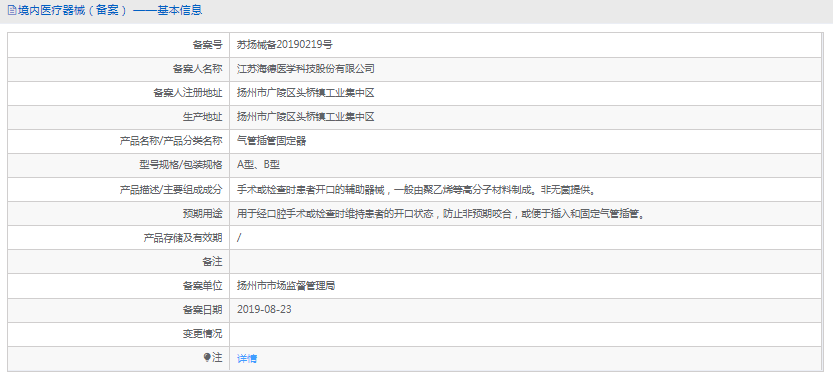The image size is (833, 378).
Task: Click the 备案人注册地址 label
Action: [x=188, y=93]
